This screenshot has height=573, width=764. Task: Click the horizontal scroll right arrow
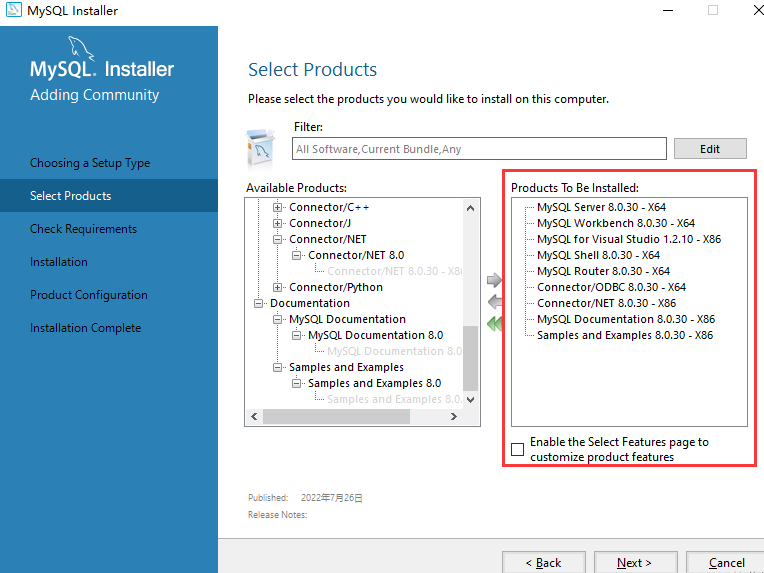[454, 416]
